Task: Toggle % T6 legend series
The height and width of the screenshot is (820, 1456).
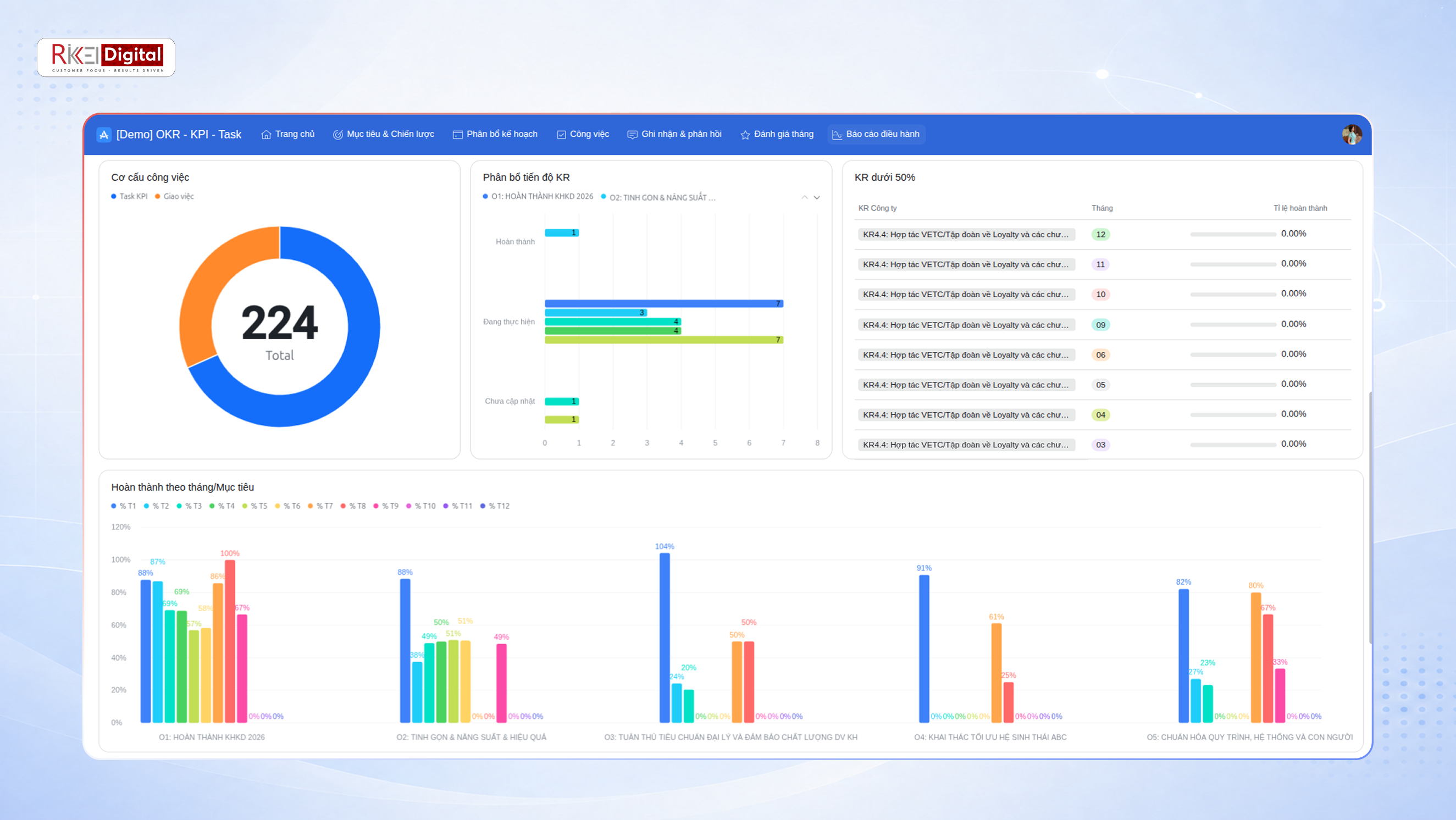Action: pyautogui.click(x=287, y=506)
